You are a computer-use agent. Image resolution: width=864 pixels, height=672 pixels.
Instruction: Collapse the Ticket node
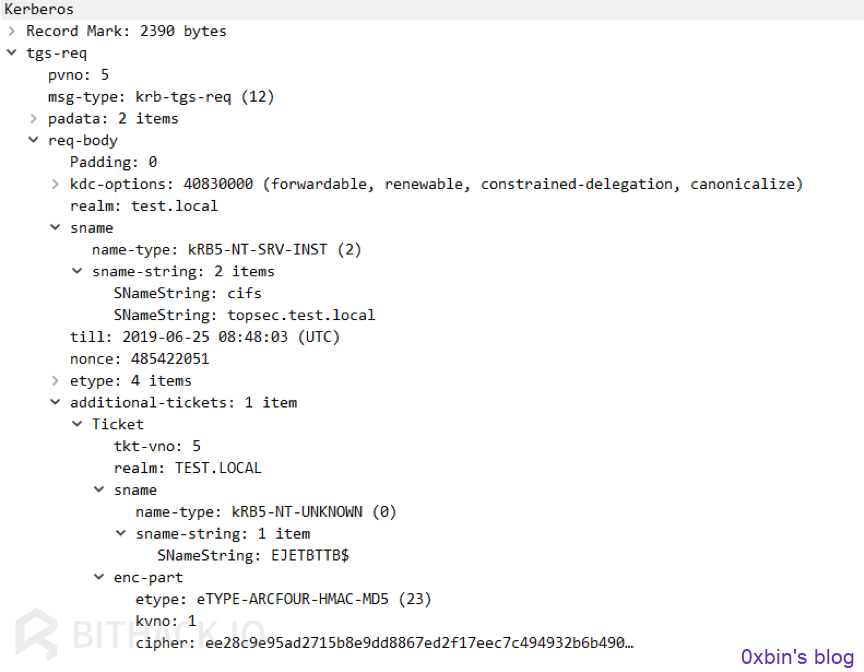tap(77, 424)
